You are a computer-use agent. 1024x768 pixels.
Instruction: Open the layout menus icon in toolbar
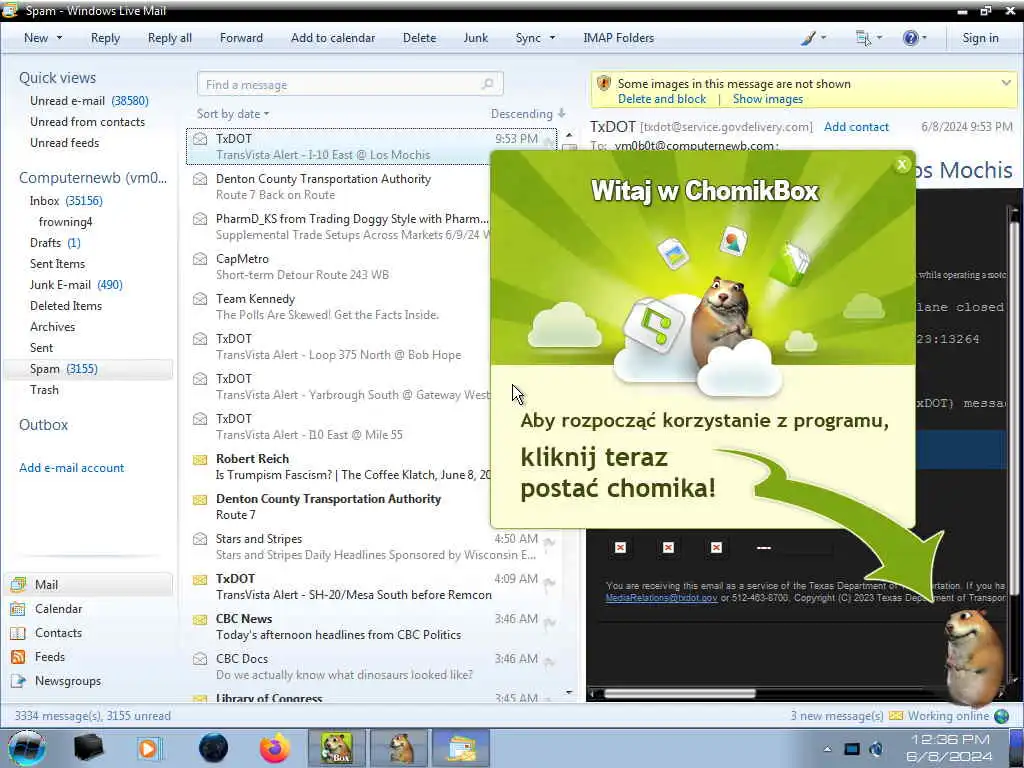click(x=863, y=38)
